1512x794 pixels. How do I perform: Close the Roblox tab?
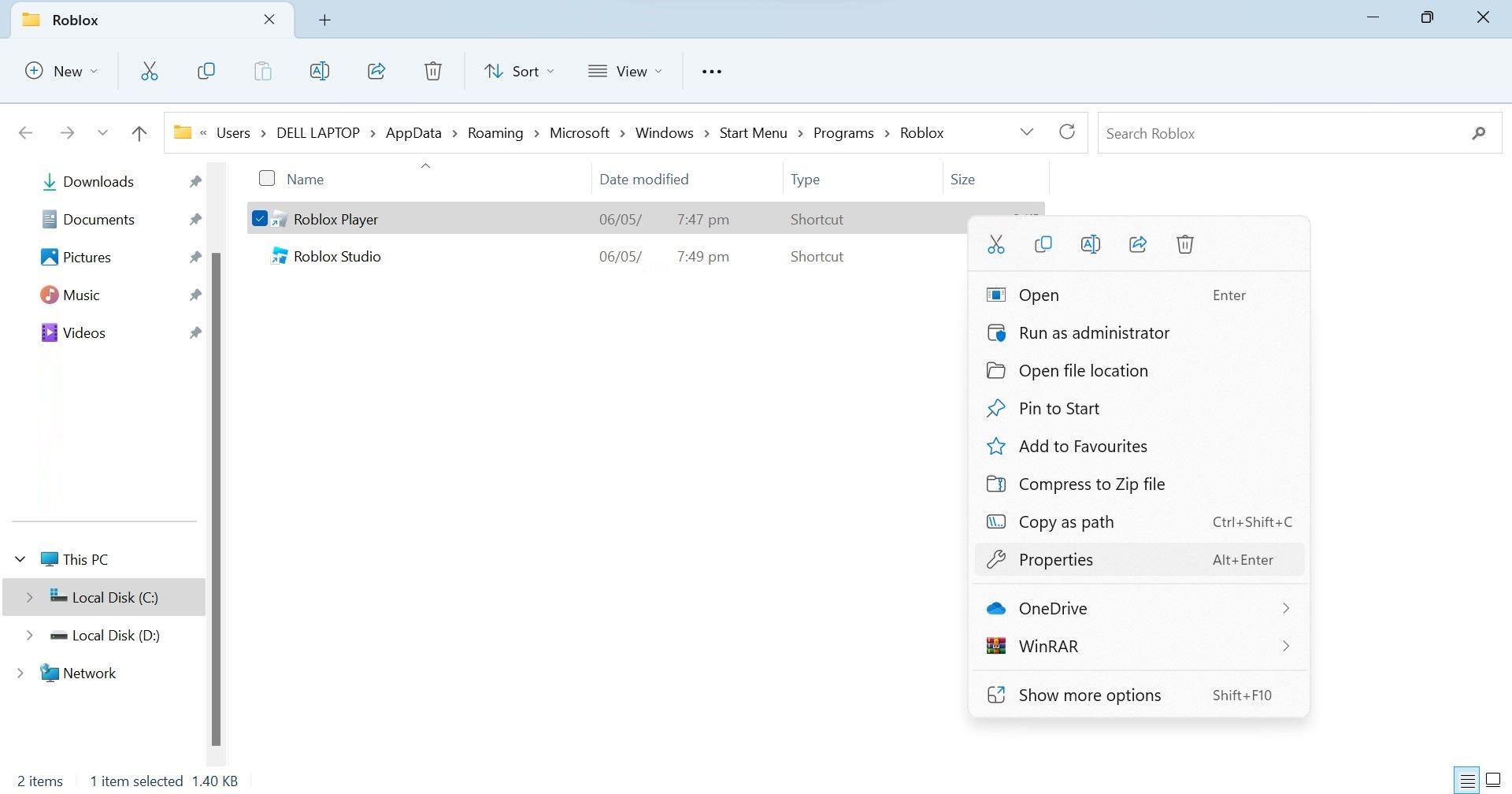(269, 20)
